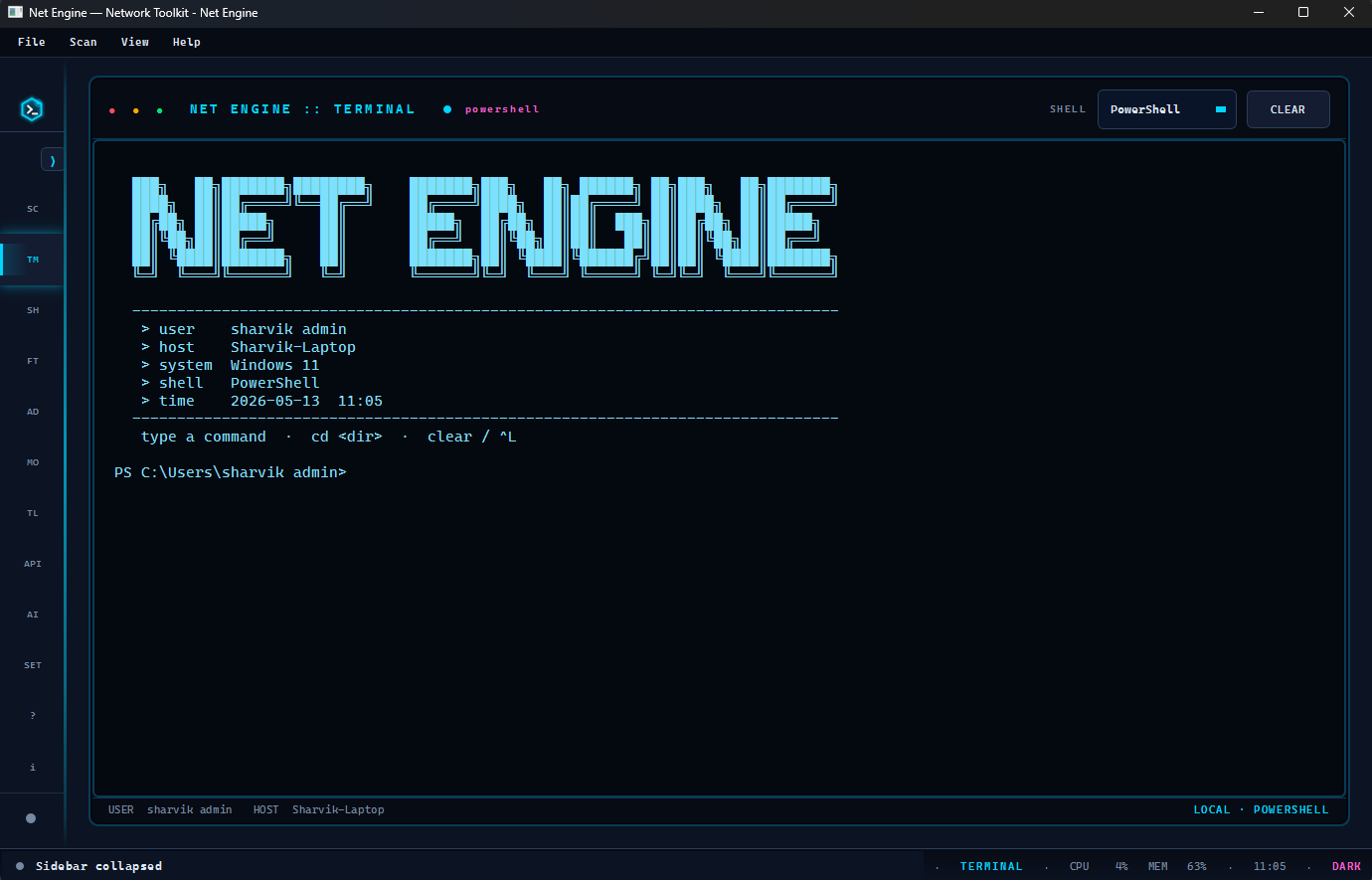
Task: Click 'HOST Sharvik-Laptop' in terminal footer
Action: click(319, 809)
